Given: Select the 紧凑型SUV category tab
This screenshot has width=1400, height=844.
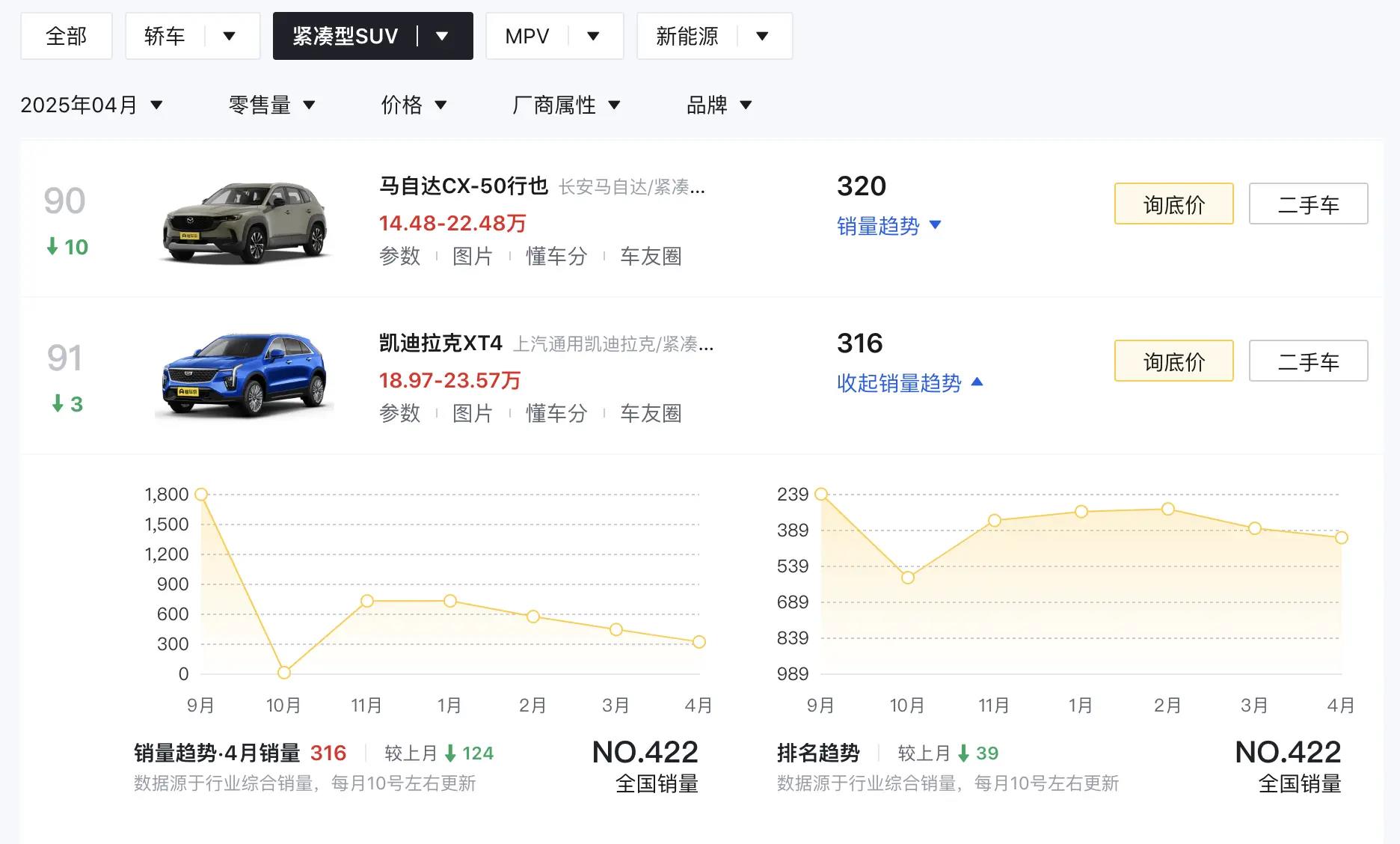Looking at the screenshot, I should [345, 36].
